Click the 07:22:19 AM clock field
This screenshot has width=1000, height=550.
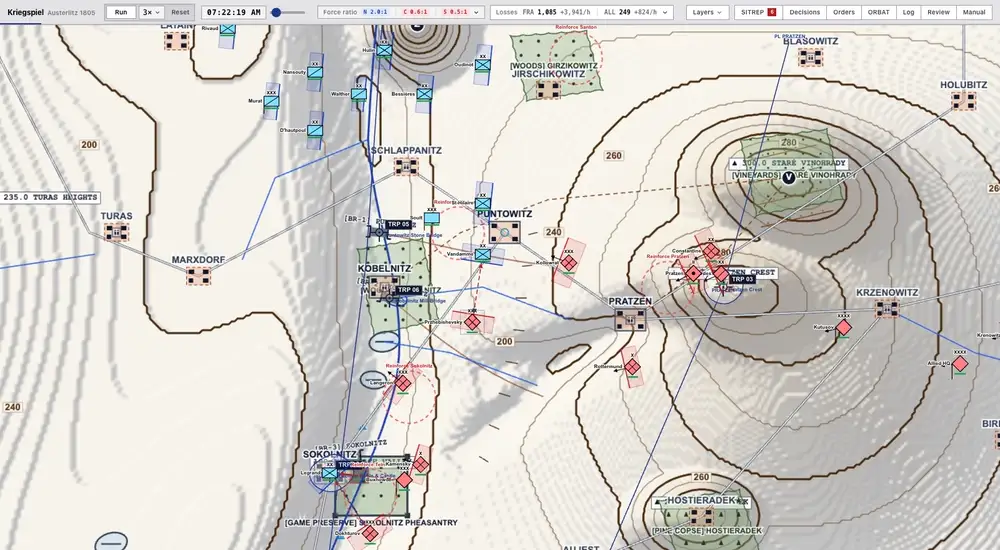233,12
